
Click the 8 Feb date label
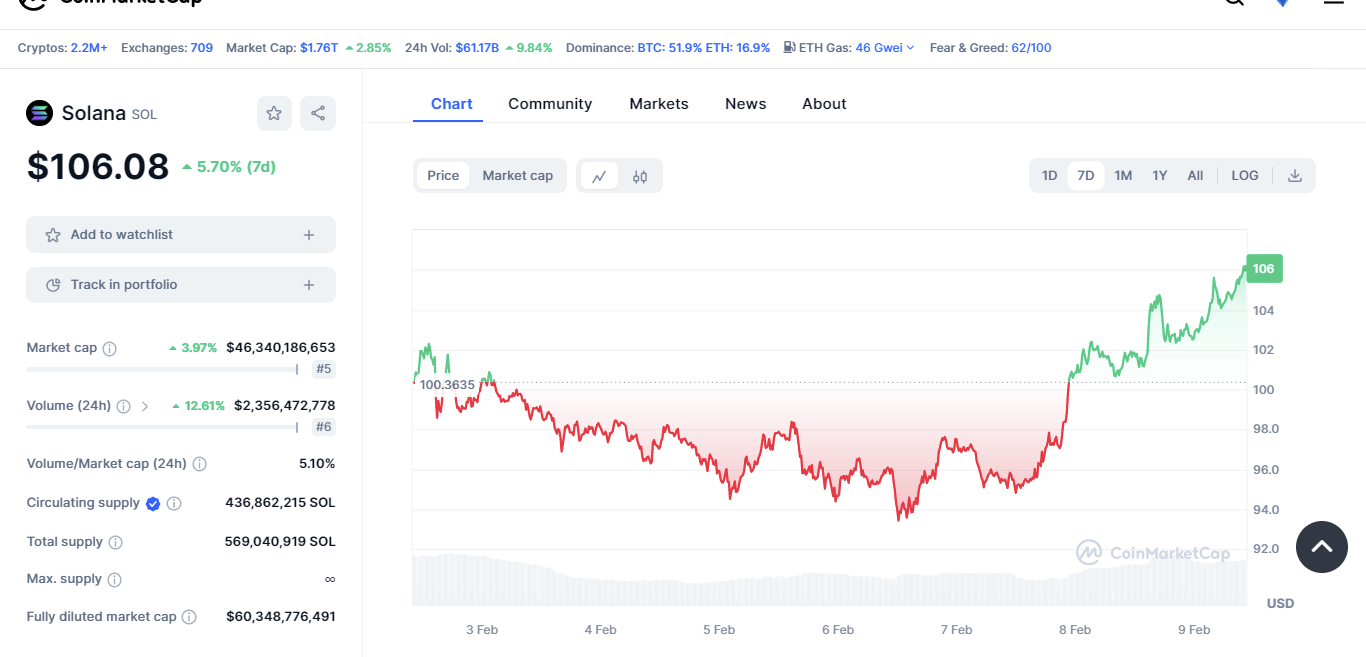coord(1075,630)
